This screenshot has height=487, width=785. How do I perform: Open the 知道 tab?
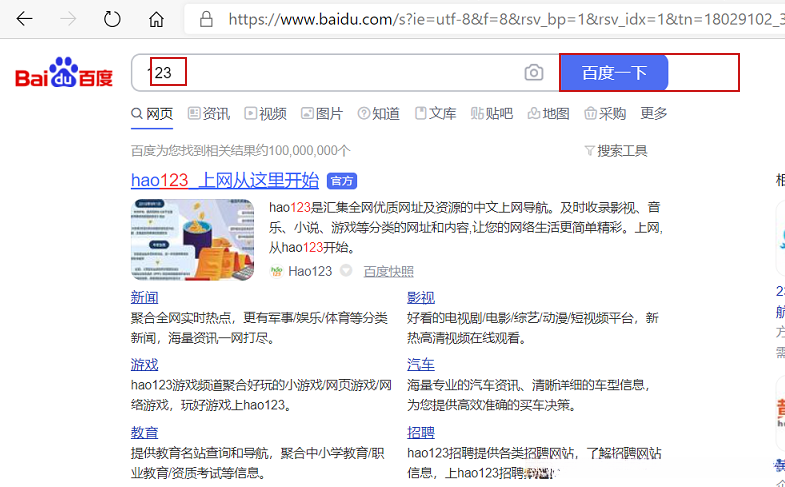[378, 114]
